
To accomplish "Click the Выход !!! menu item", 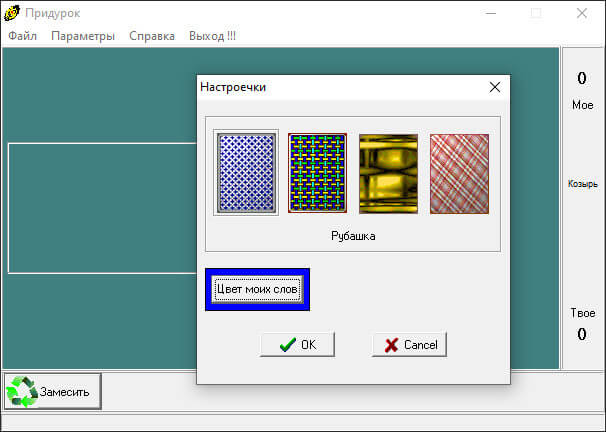I will pyautogui.click(x=212, y=36).
